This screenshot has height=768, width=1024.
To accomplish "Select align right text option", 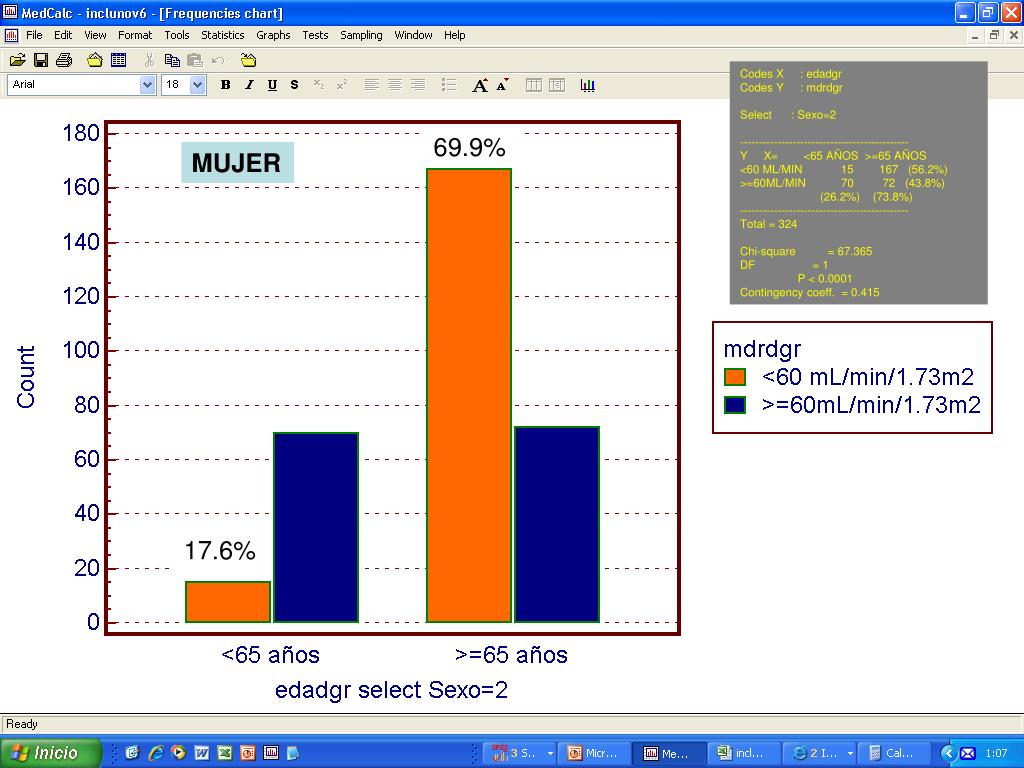I will coord(418,85).
